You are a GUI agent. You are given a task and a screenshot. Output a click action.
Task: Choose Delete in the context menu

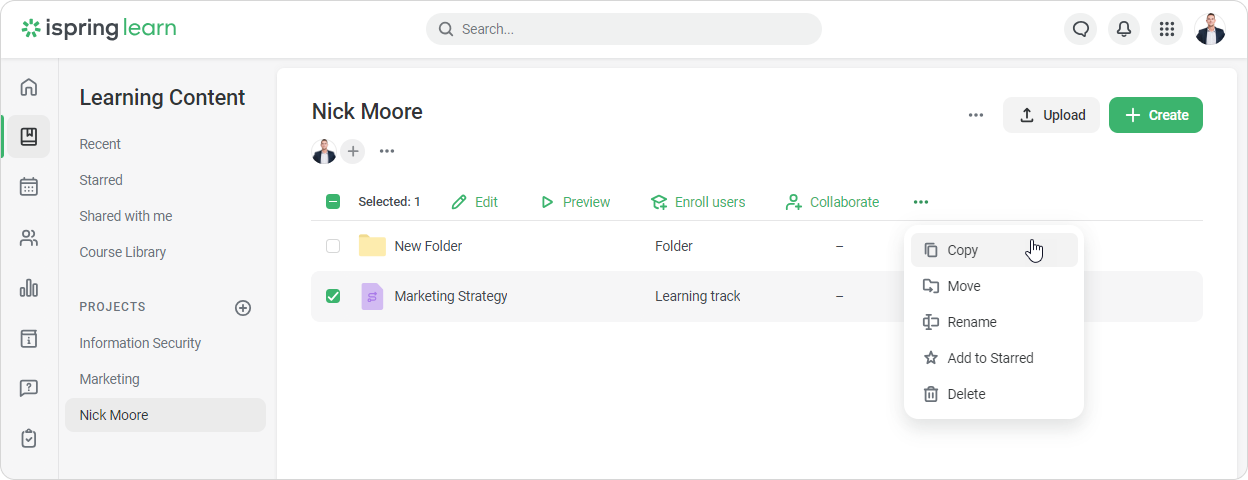coord(966,394)
